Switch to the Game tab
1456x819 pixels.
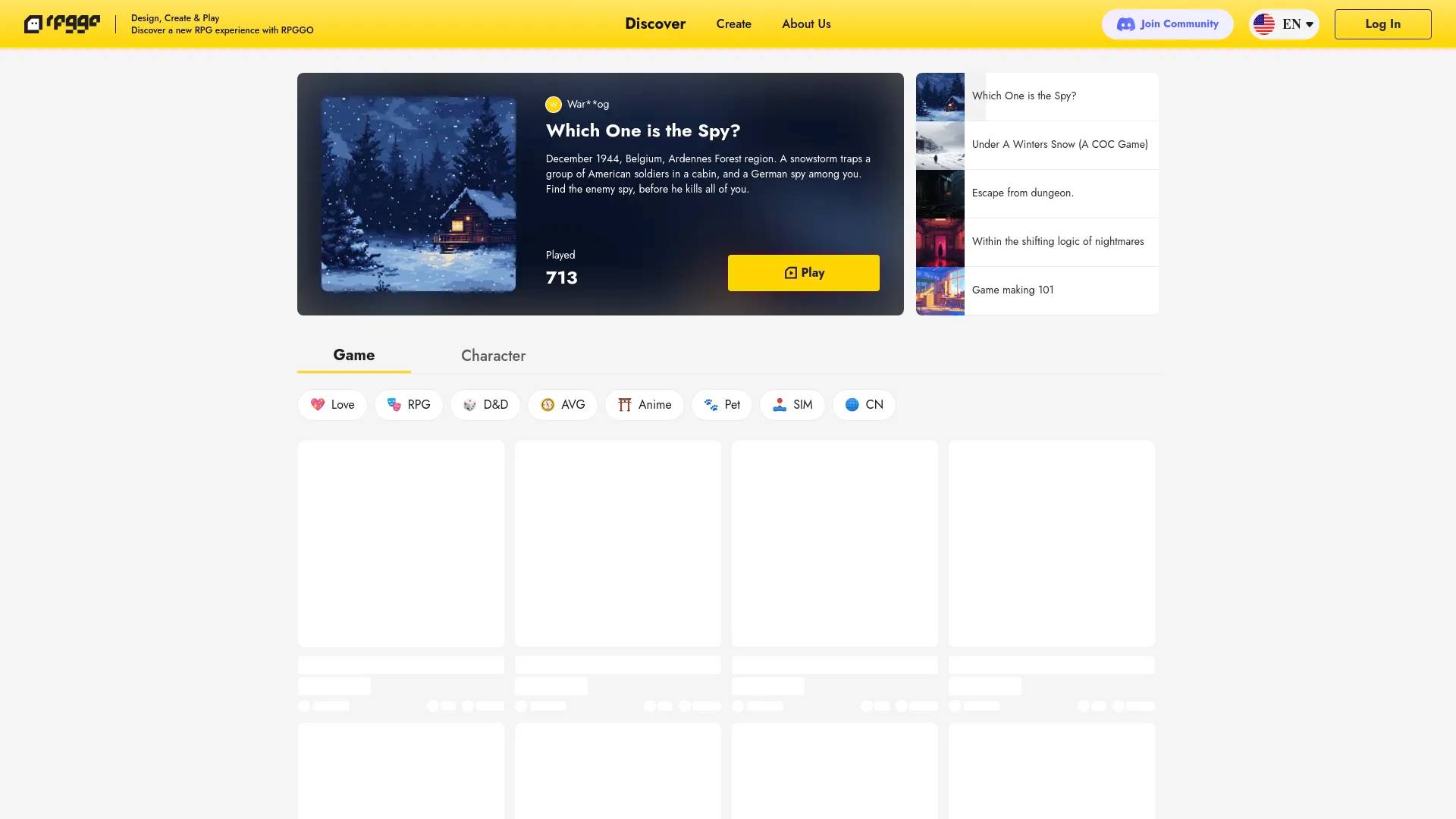coord(353,356)
